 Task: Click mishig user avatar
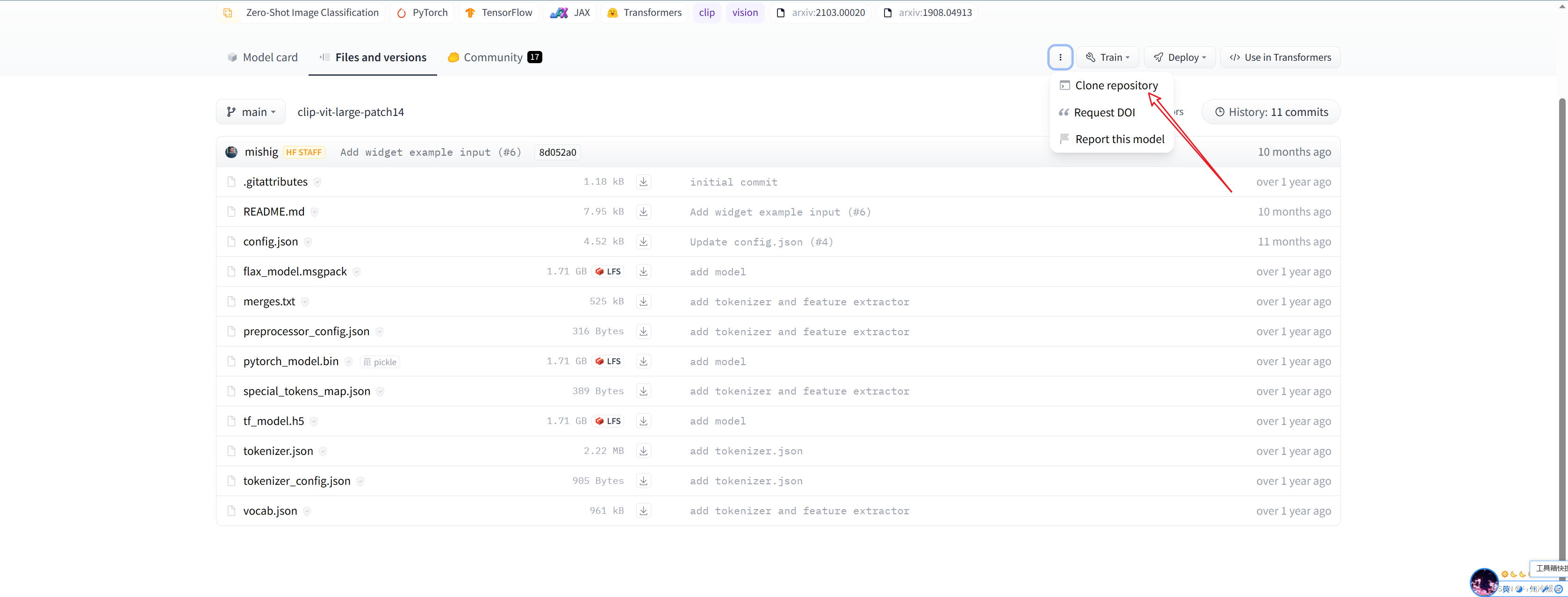point(231,152)
